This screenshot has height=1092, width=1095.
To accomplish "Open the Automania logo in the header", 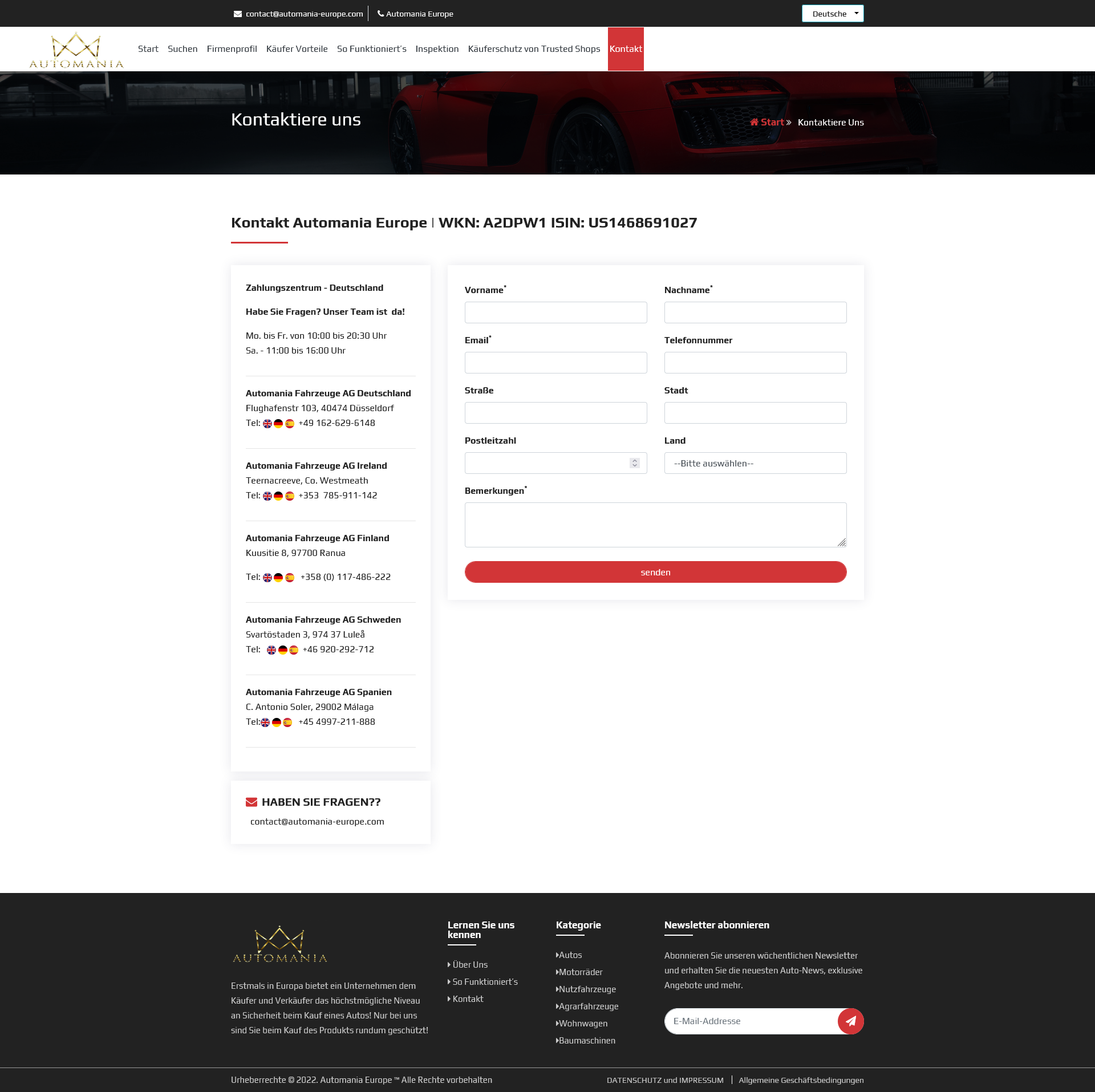I will [x=76, y=50].
